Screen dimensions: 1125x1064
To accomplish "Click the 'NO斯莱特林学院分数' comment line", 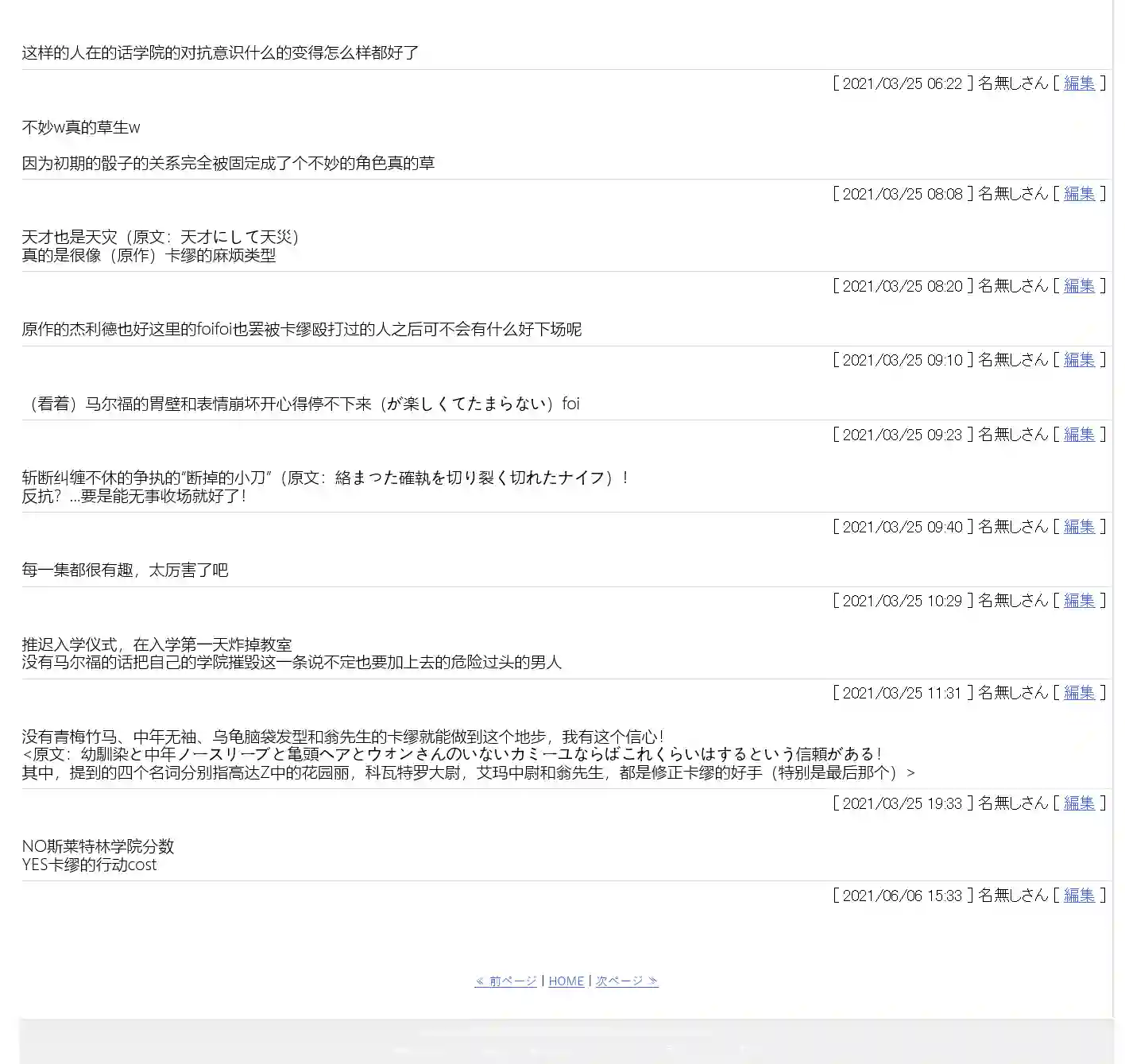I will point(98,847).
